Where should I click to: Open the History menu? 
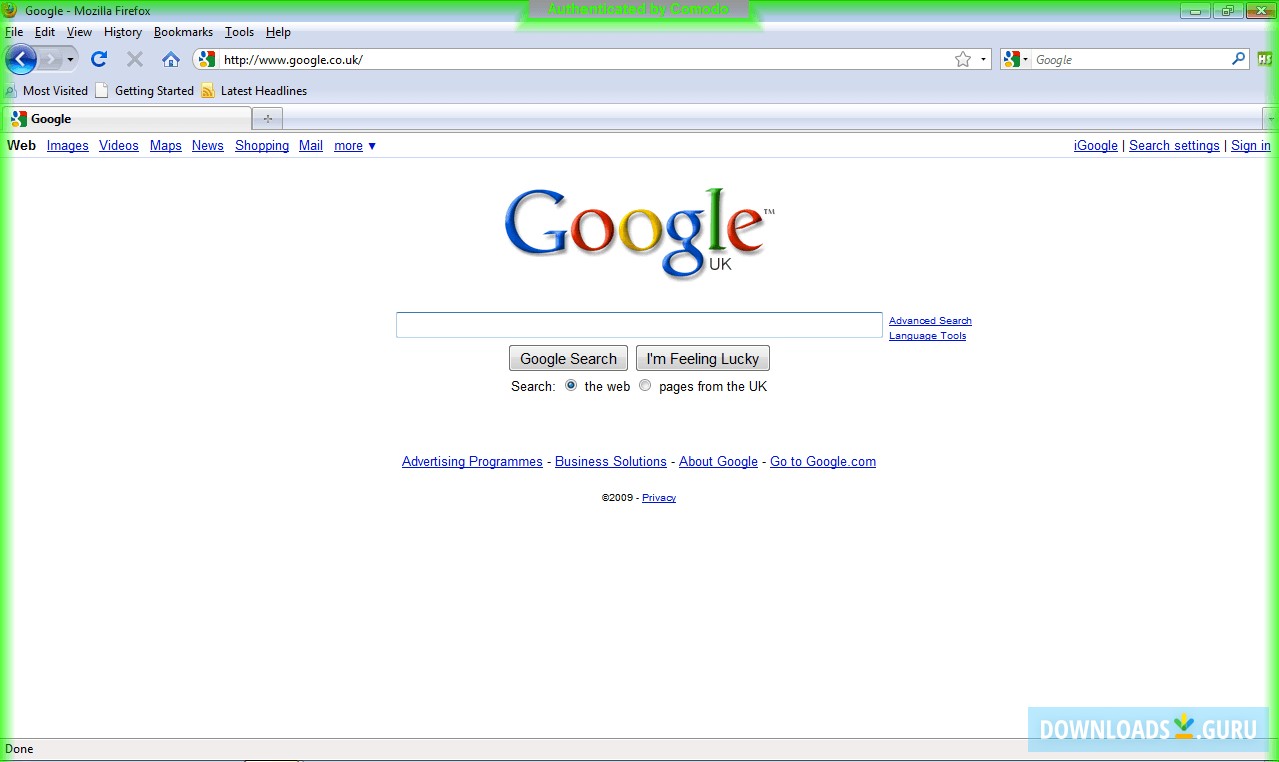coord(123,32)
